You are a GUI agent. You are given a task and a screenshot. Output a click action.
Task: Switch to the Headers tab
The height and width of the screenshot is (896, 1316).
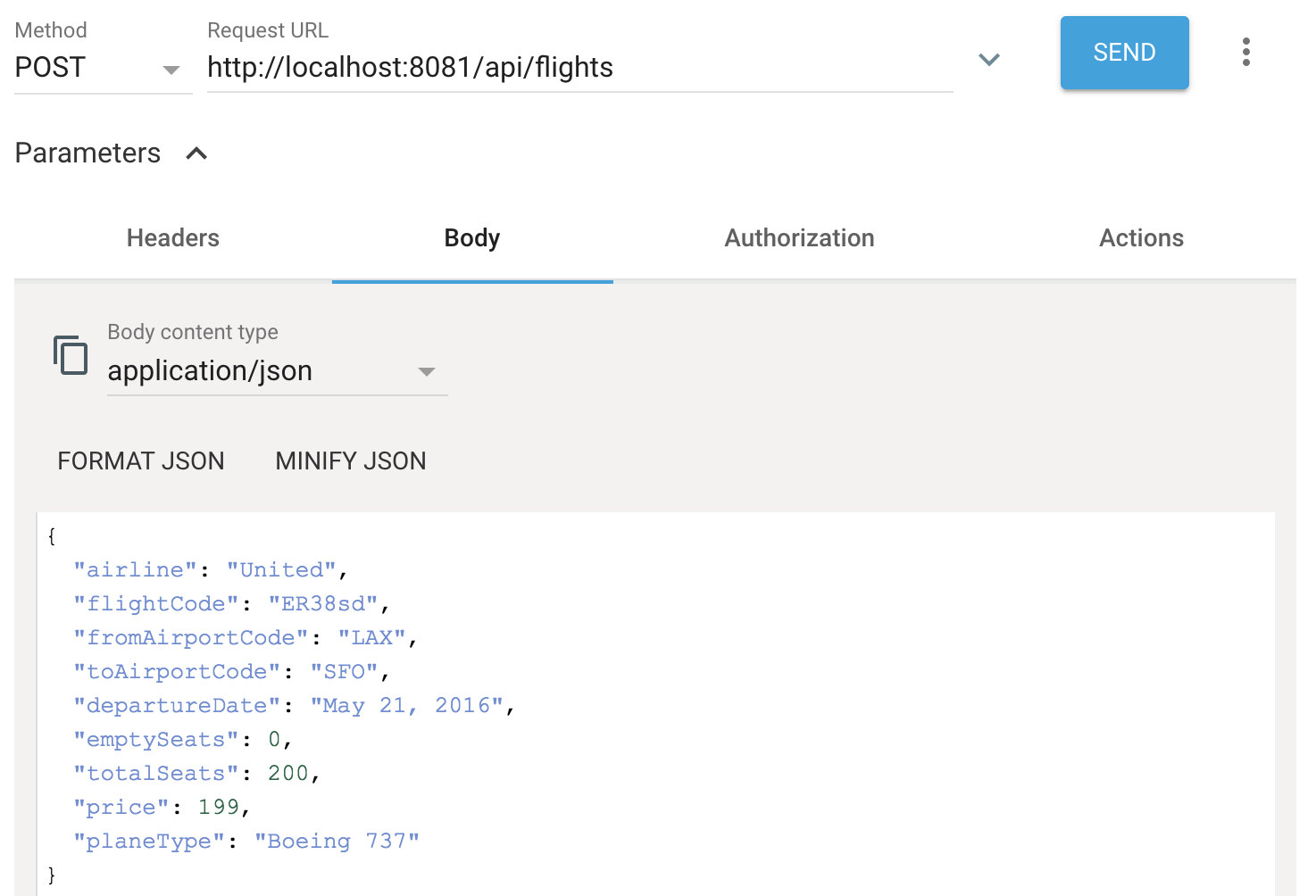click(173, 238)
